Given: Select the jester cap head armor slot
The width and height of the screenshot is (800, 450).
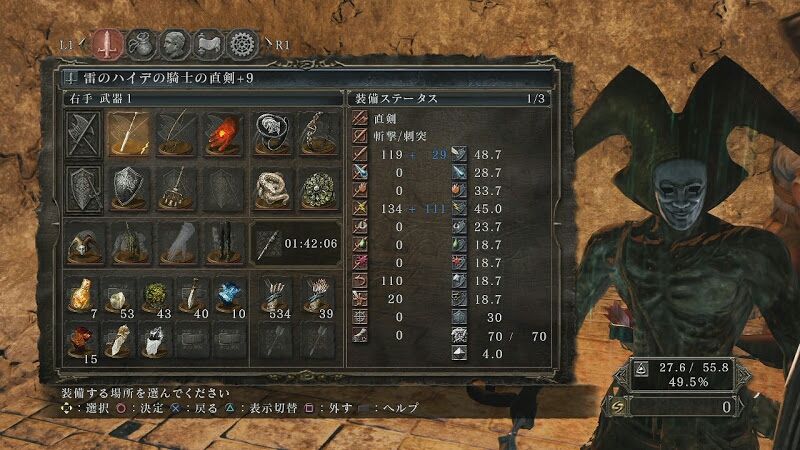Looking at the screenshot, I should point(84,243).
